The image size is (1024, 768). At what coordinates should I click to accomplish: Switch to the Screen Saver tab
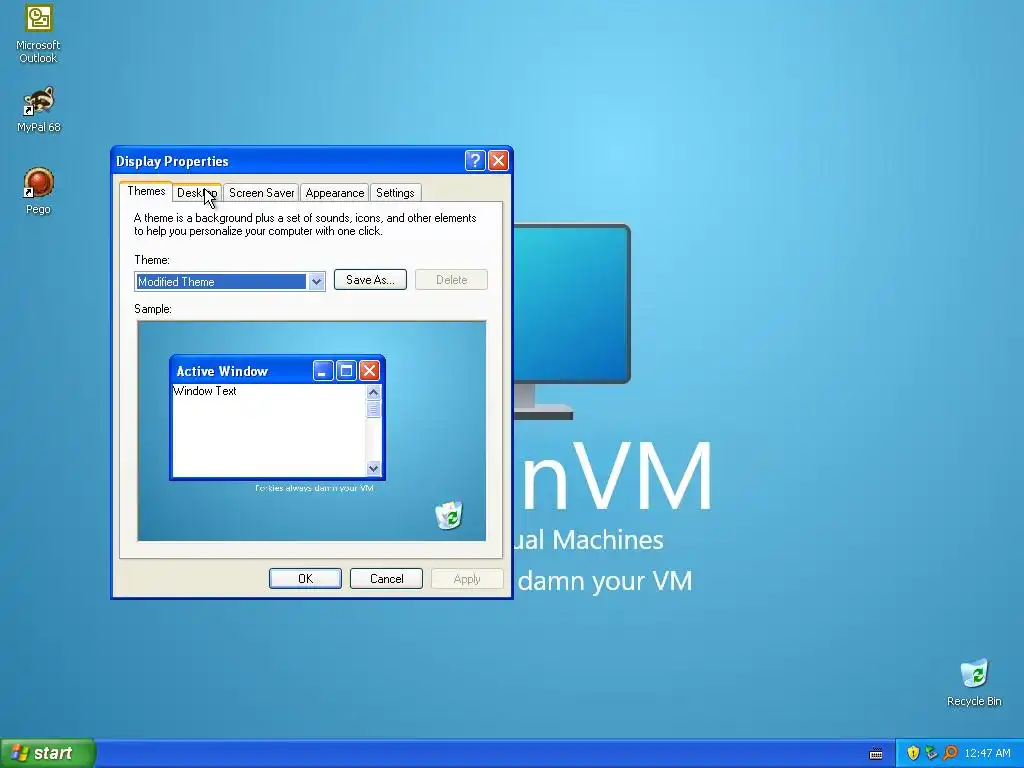(x=261, y=193)
